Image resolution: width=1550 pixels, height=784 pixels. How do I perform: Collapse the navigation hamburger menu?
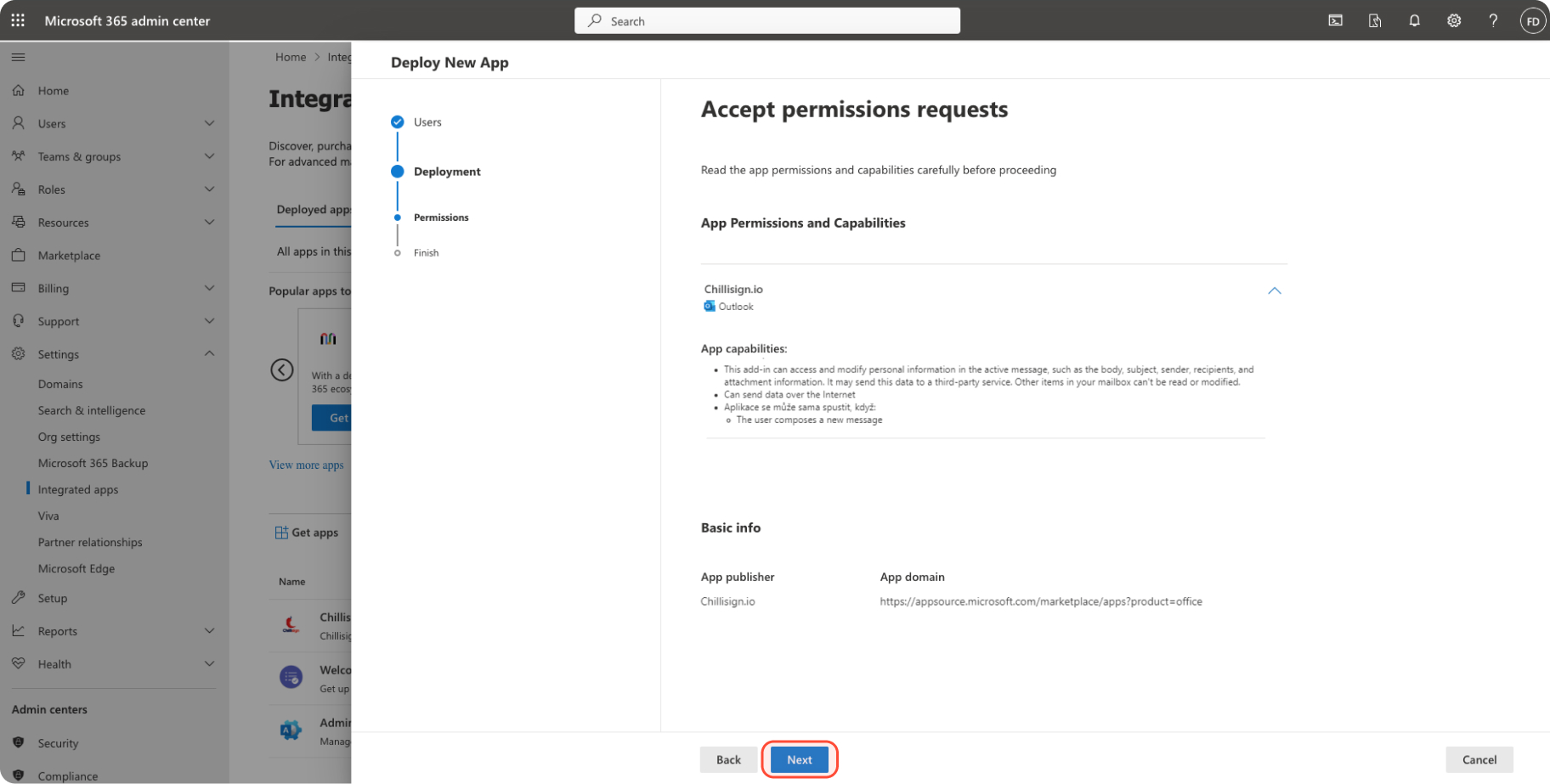click(x=18, y=57)
